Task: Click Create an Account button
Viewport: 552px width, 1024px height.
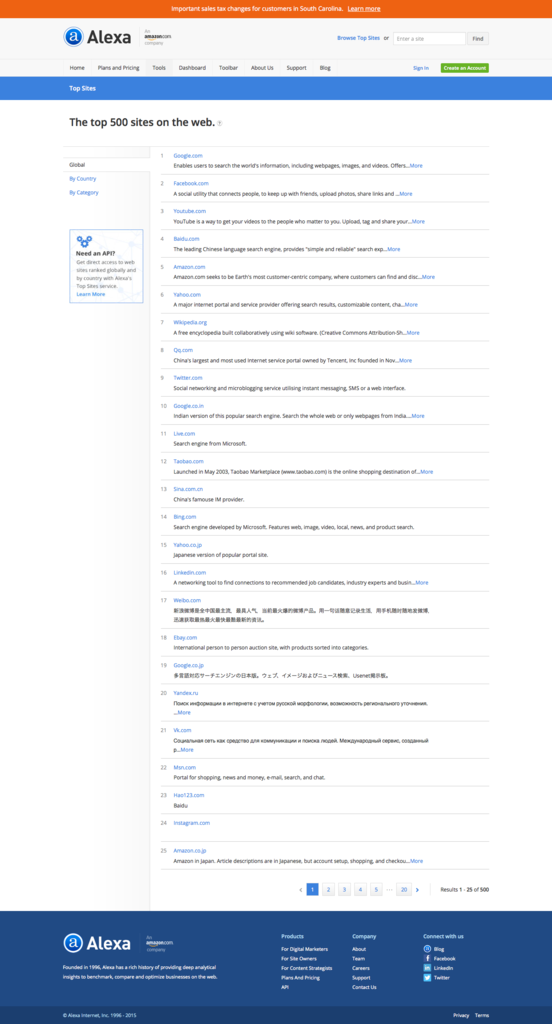Action: pos(464,68)
